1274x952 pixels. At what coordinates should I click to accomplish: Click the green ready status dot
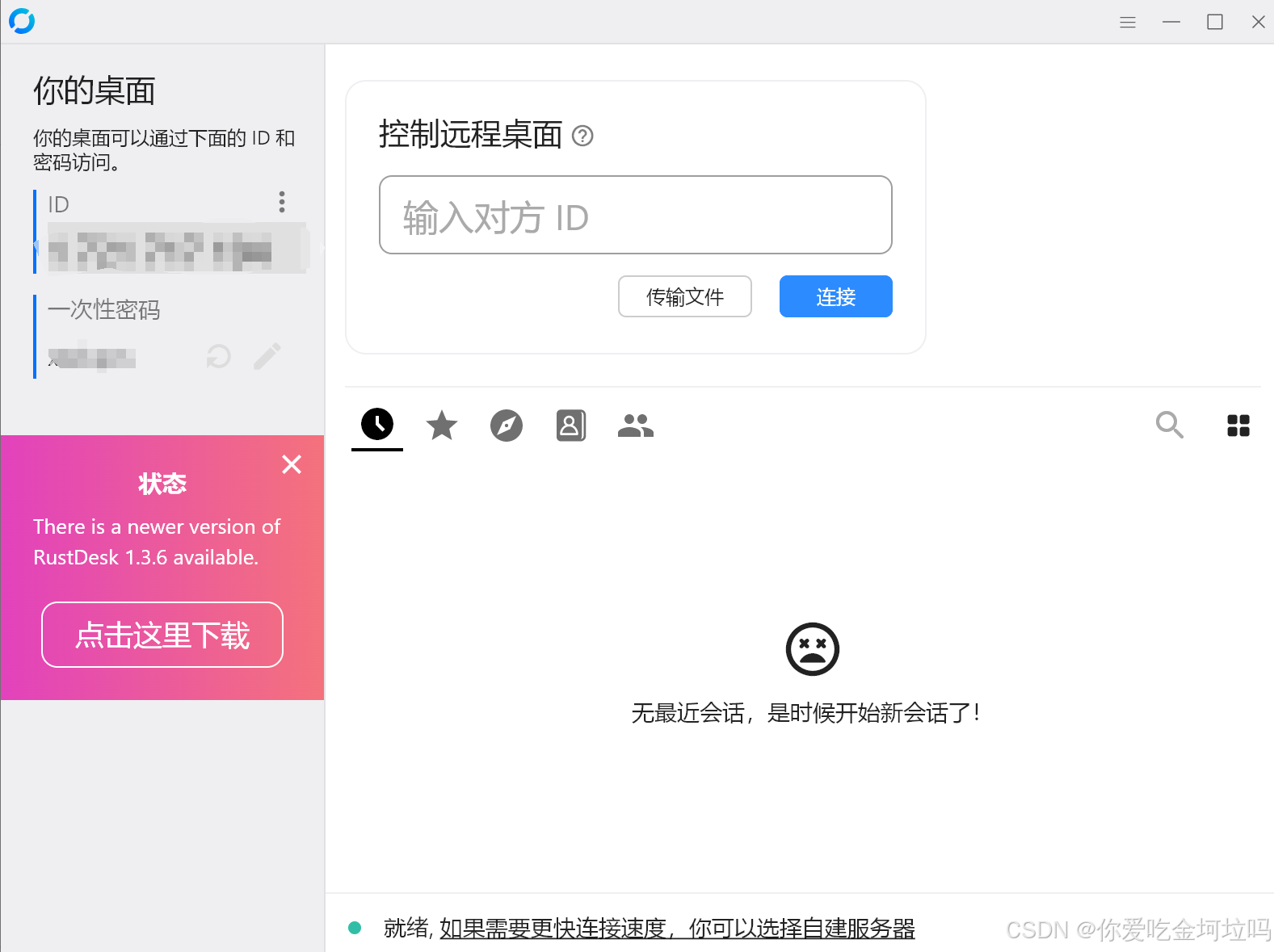(x=355, y=928)
